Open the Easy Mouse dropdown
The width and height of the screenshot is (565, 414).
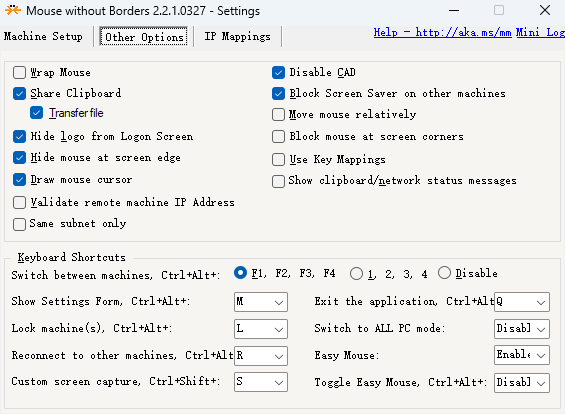pos(522,355)
